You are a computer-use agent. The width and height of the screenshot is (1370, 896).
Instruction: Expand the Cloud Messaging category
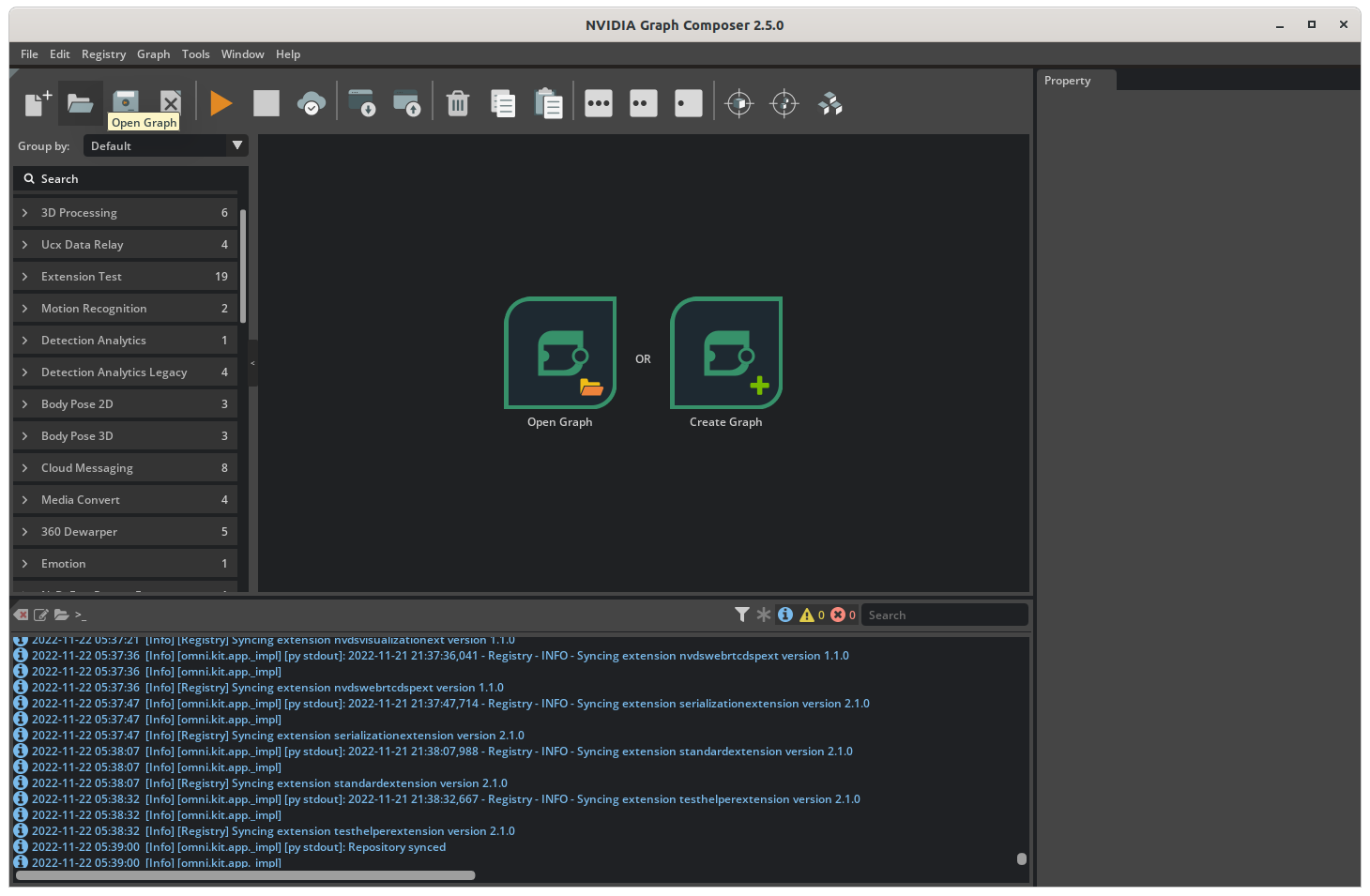(x=125, y=468)
